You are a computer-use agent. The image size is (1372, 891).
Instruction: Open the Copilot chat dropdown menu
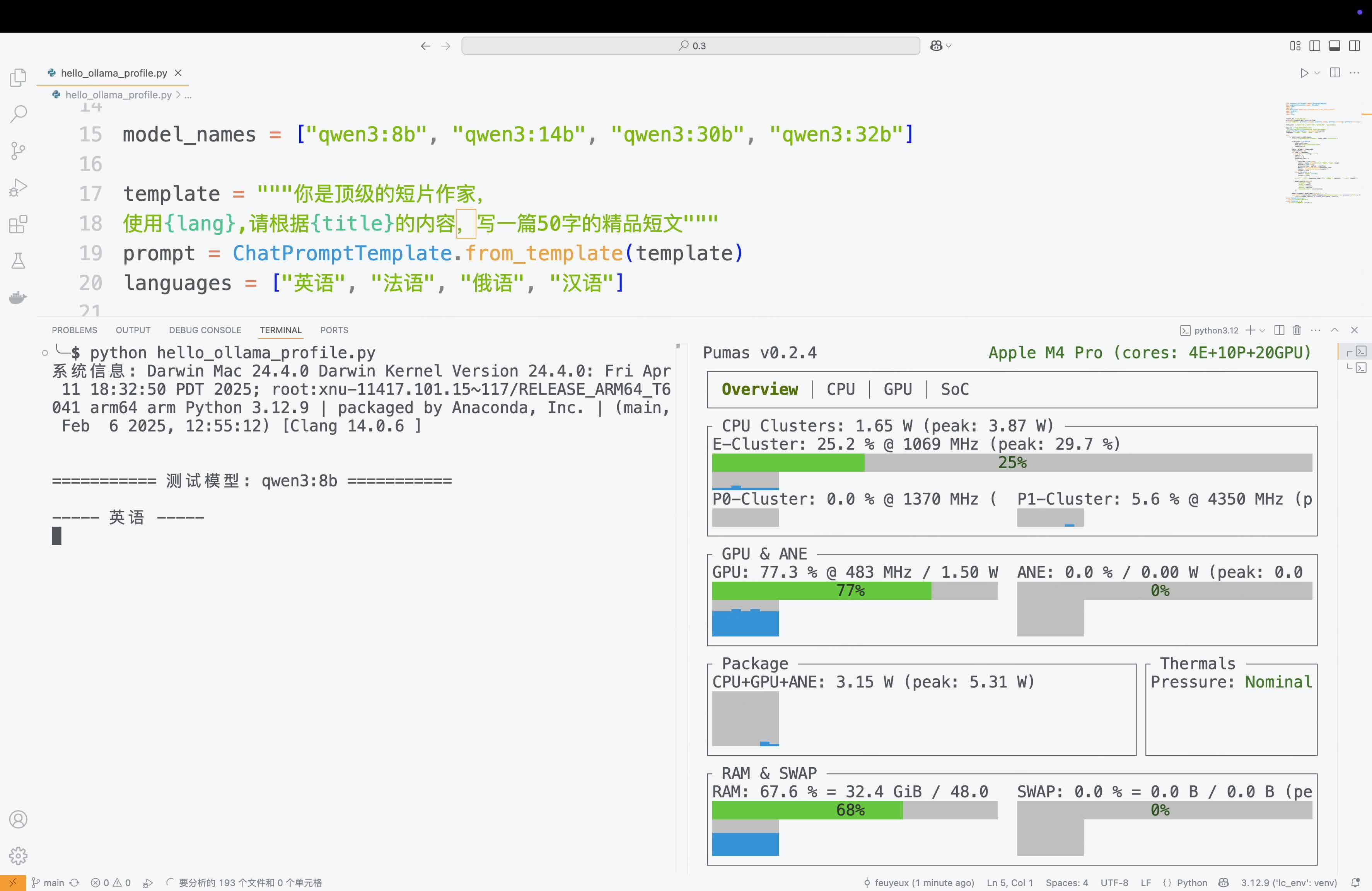point(949,46)
